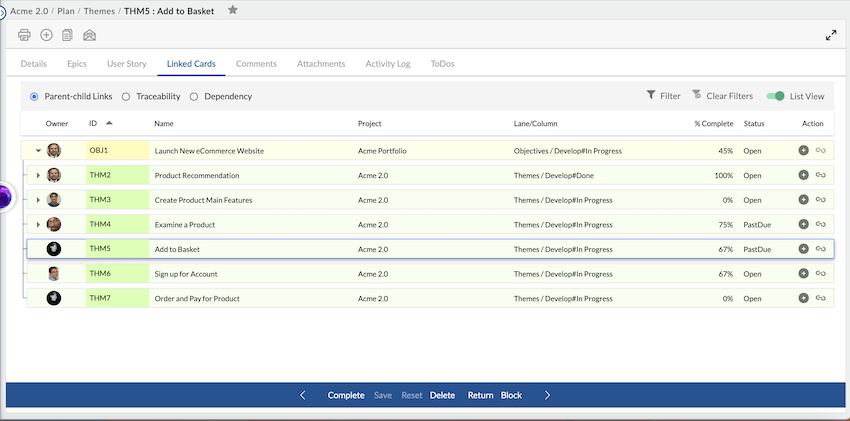This screenshot has height=421, width=850.
Task: Open the Activity Log tab
Action: (388, 63)
